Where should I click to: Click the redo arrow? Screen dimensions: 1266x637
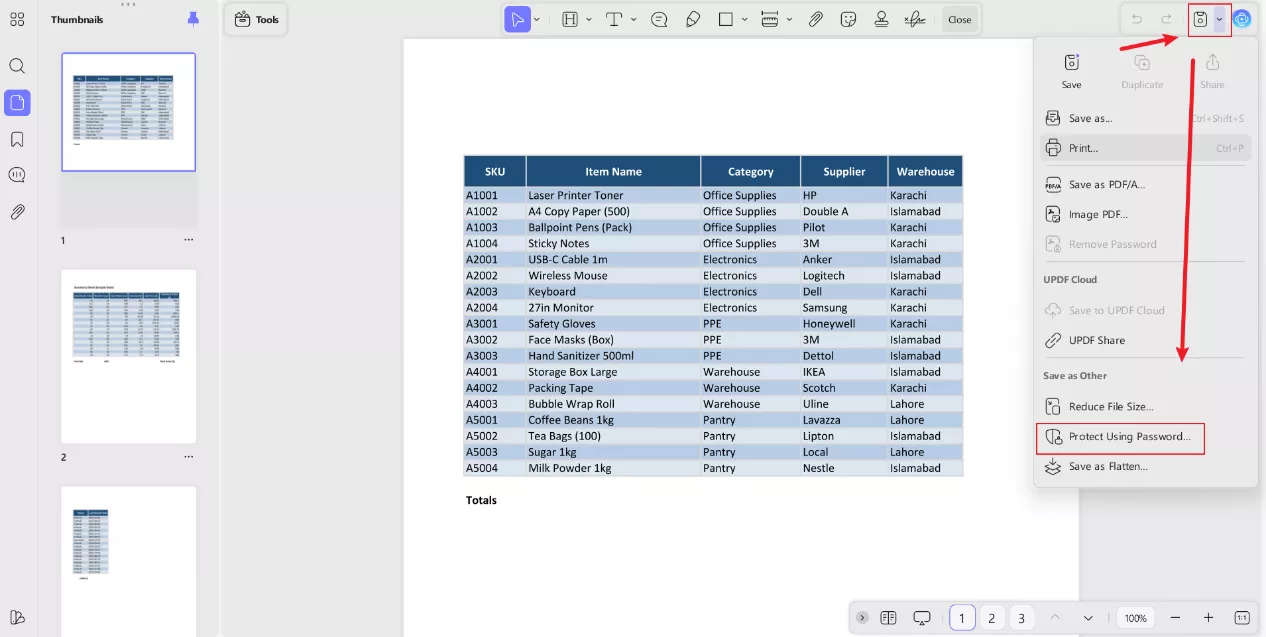pos(1166,19)
